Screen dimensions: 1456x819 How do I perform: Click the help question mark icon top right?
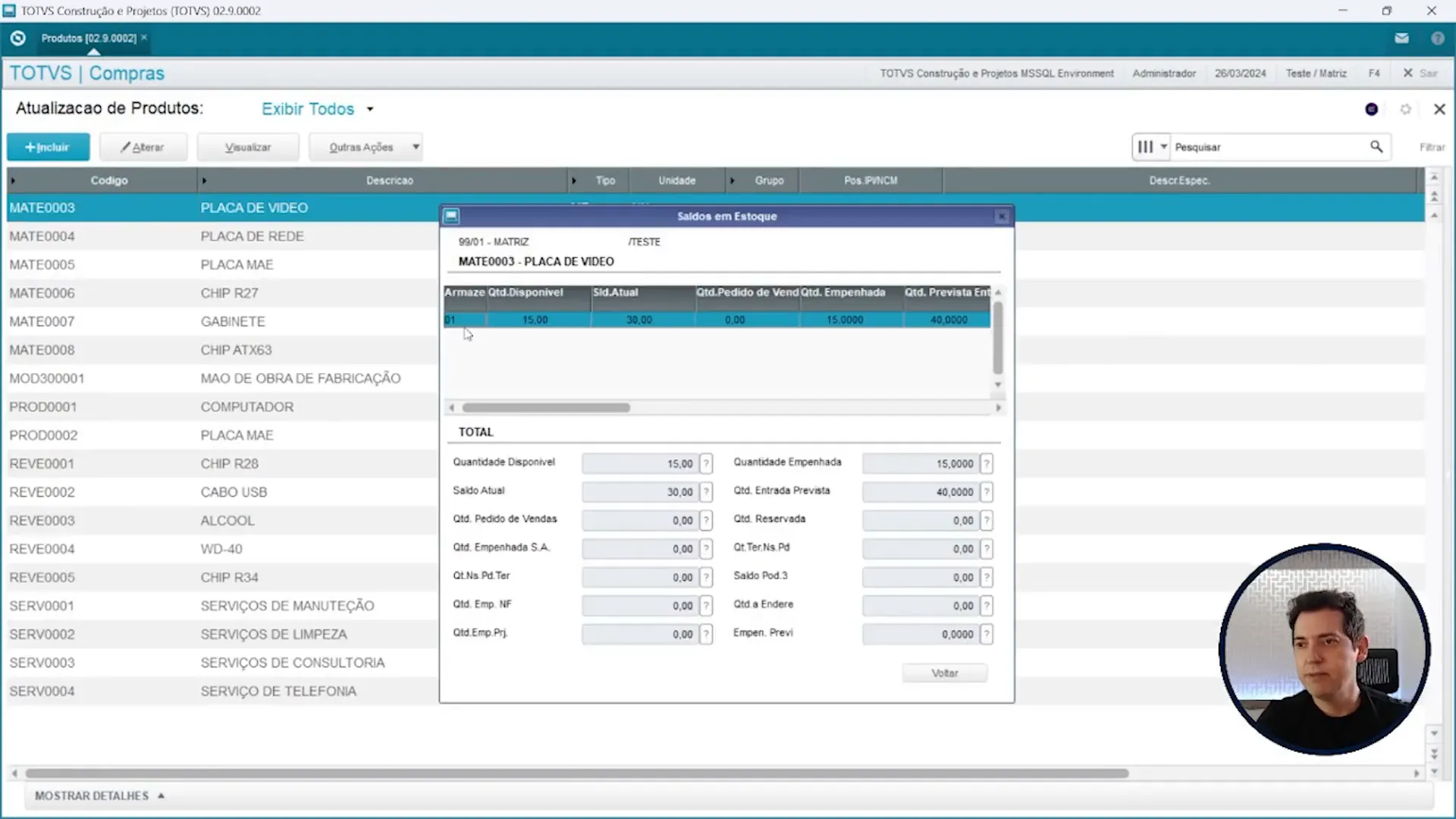click(1438, 37)
